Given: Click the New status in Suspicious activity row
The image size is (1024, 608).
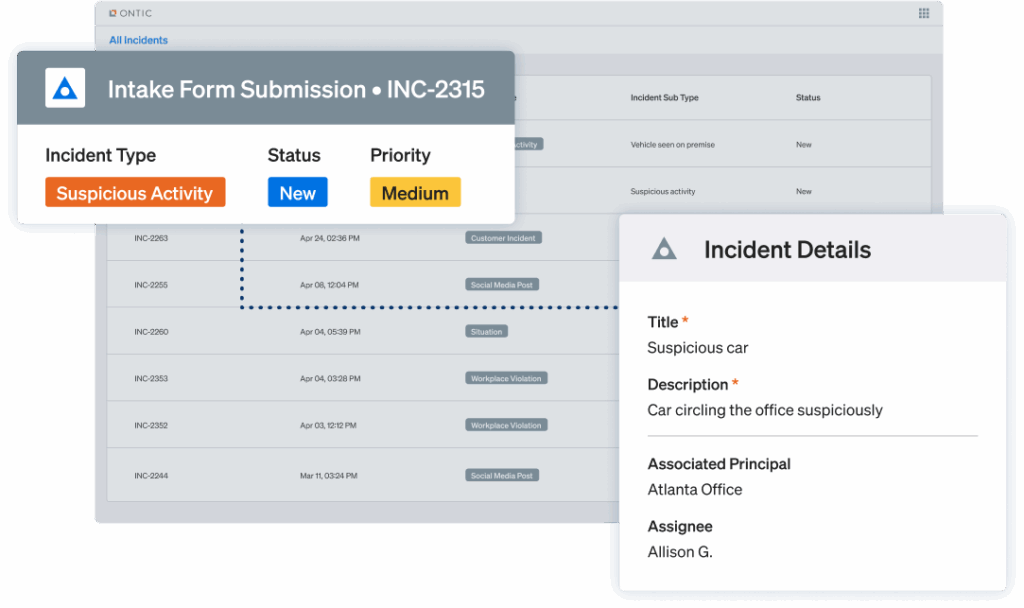Looking at the screenshot, I should [804, 191].
